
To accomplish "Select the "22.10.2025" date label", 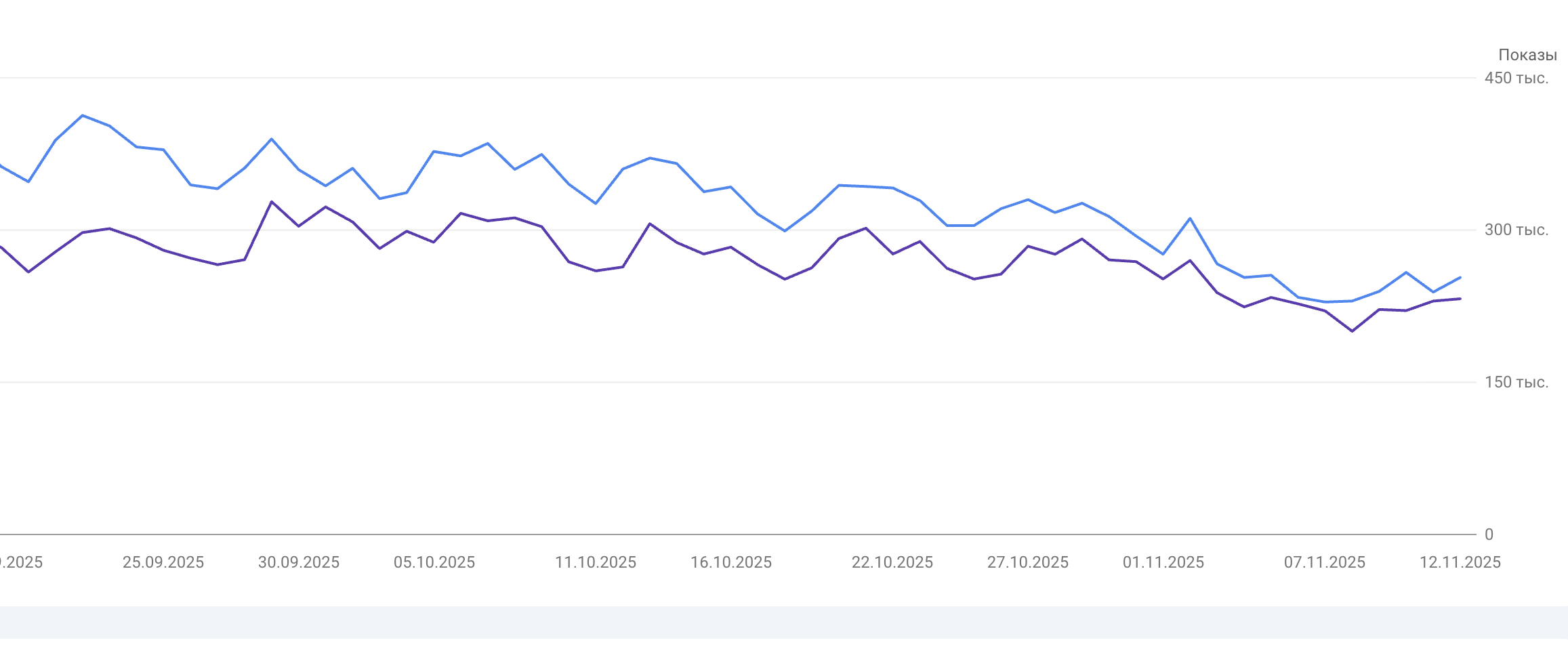I will [x=892, y=562].
